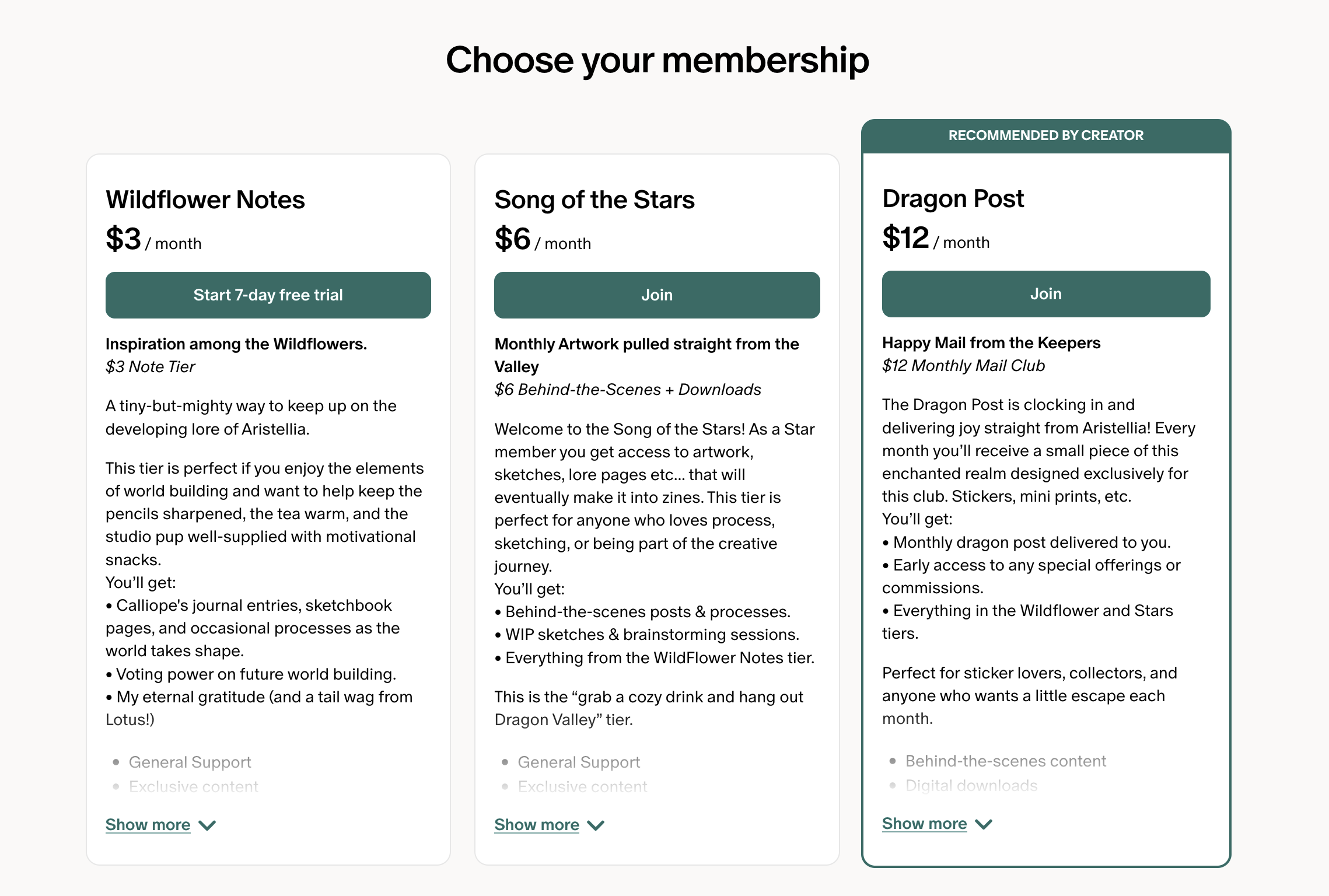This screenshot has width=1329, height=896.
Task: Click the Choose your membership heading
Action: (657, 60)
